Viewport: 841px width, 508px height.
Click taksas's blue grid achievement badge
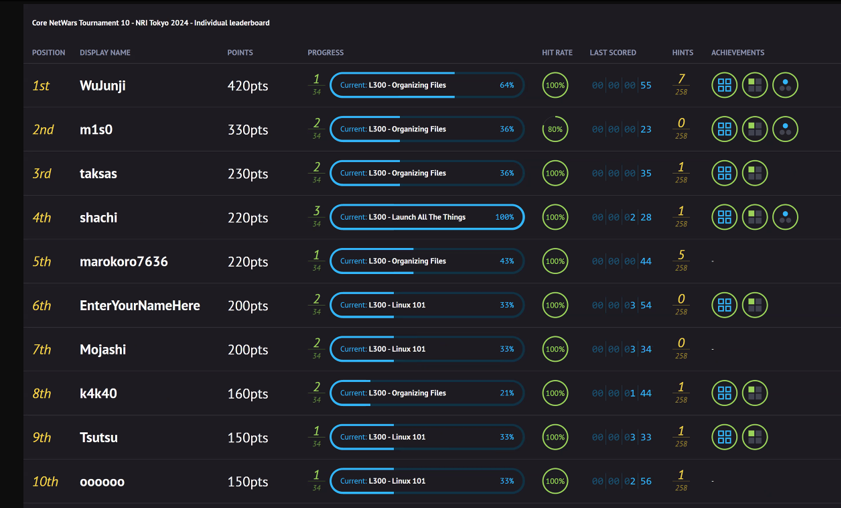[x=724, y=174]
